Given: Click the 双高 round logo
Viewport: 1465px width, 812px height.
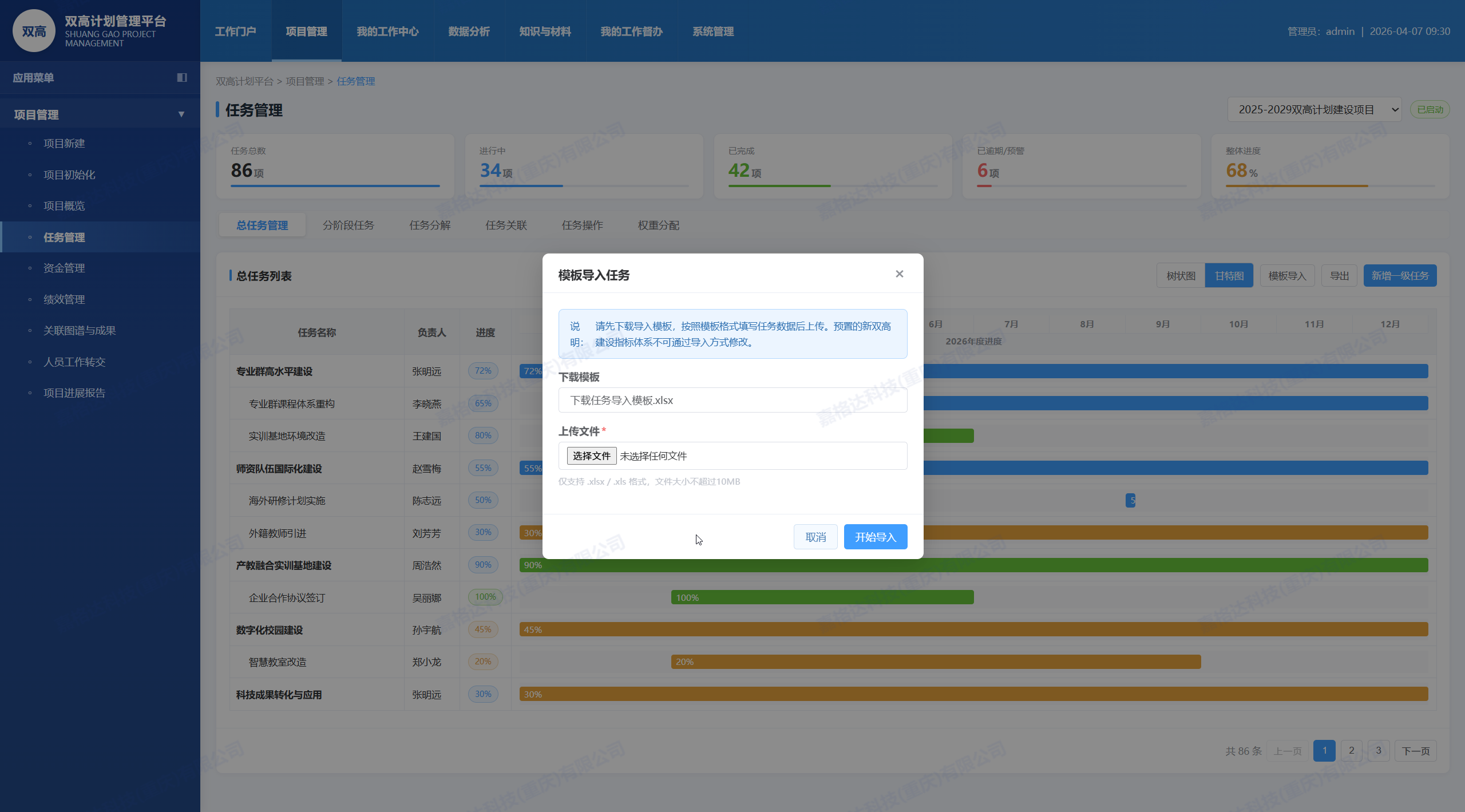Looking at the screenshot, I should point(34,31).
